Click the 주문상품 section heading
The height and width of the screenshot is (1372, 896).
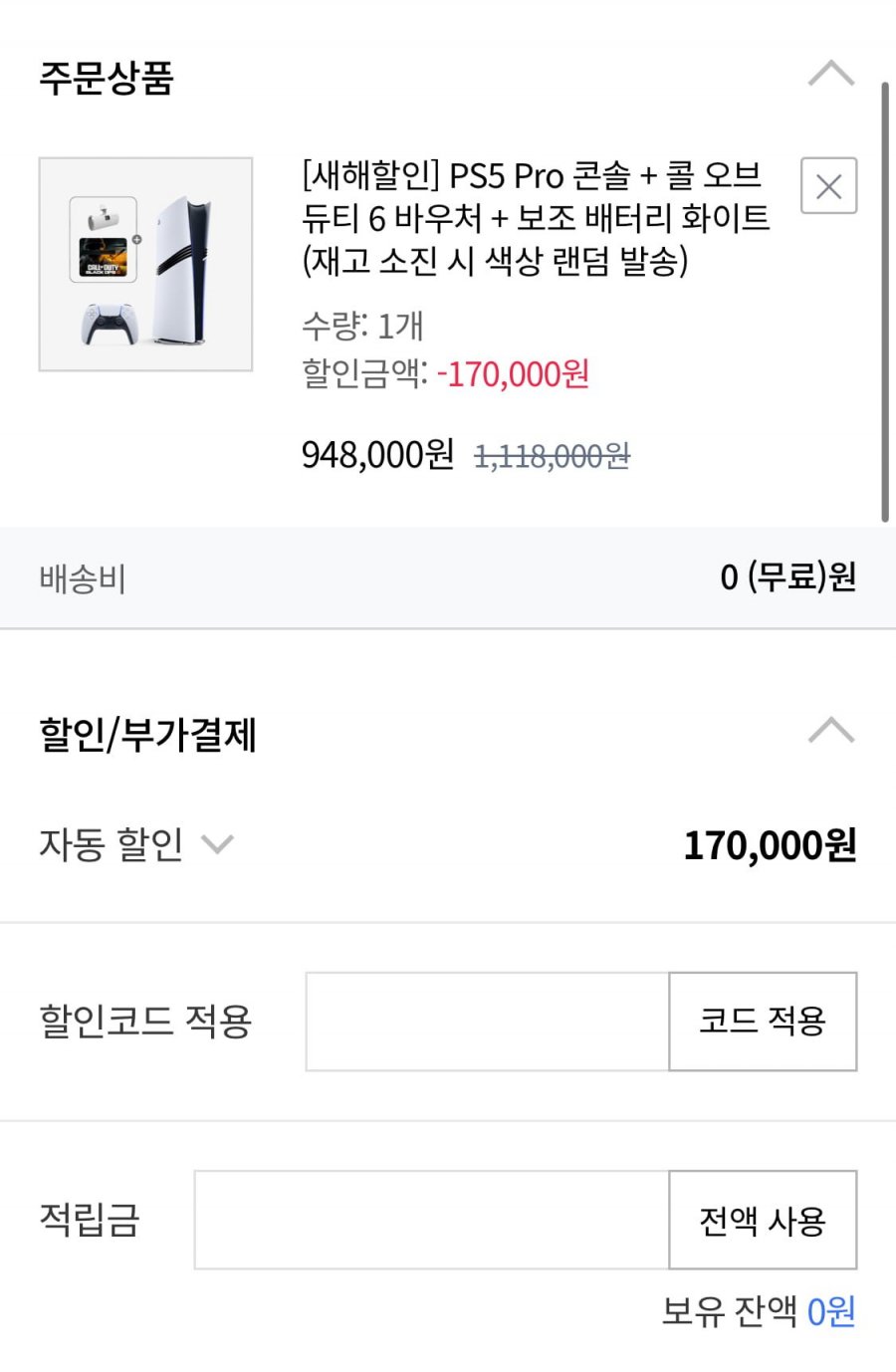(x=107, y=78)
